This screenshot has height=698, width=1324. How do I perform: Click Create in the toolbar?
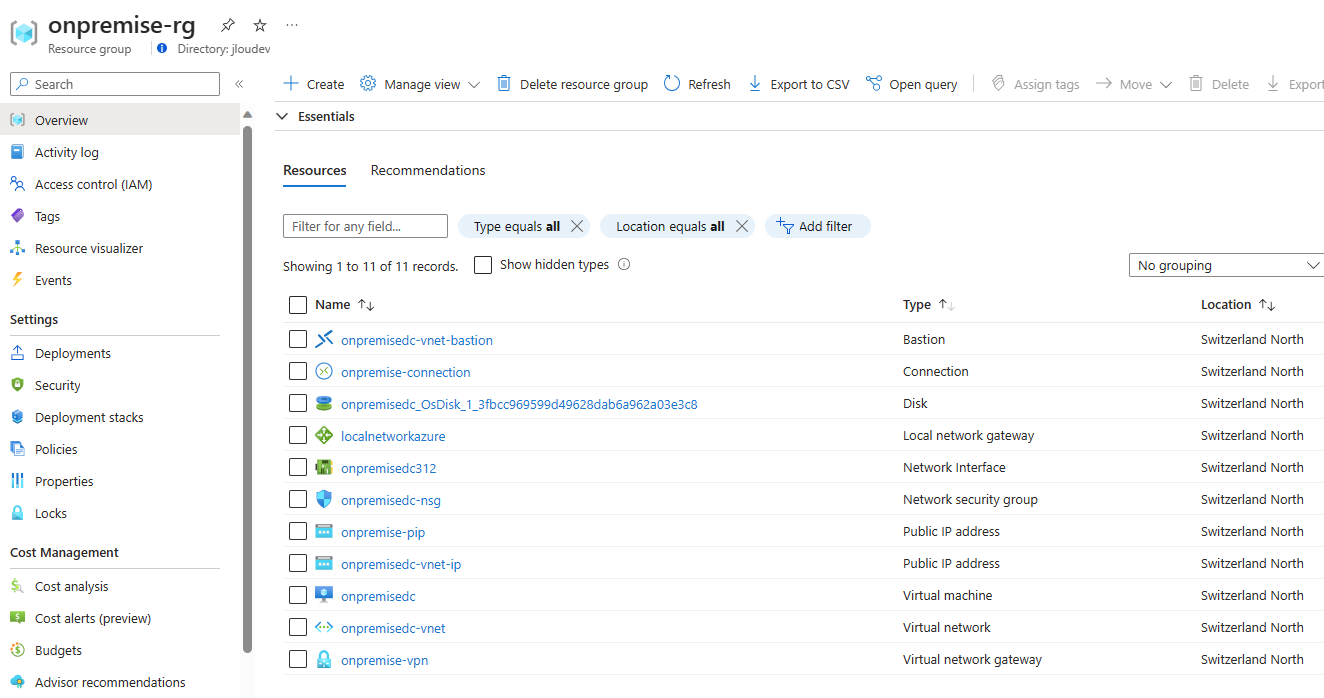[x=314, y=84]
